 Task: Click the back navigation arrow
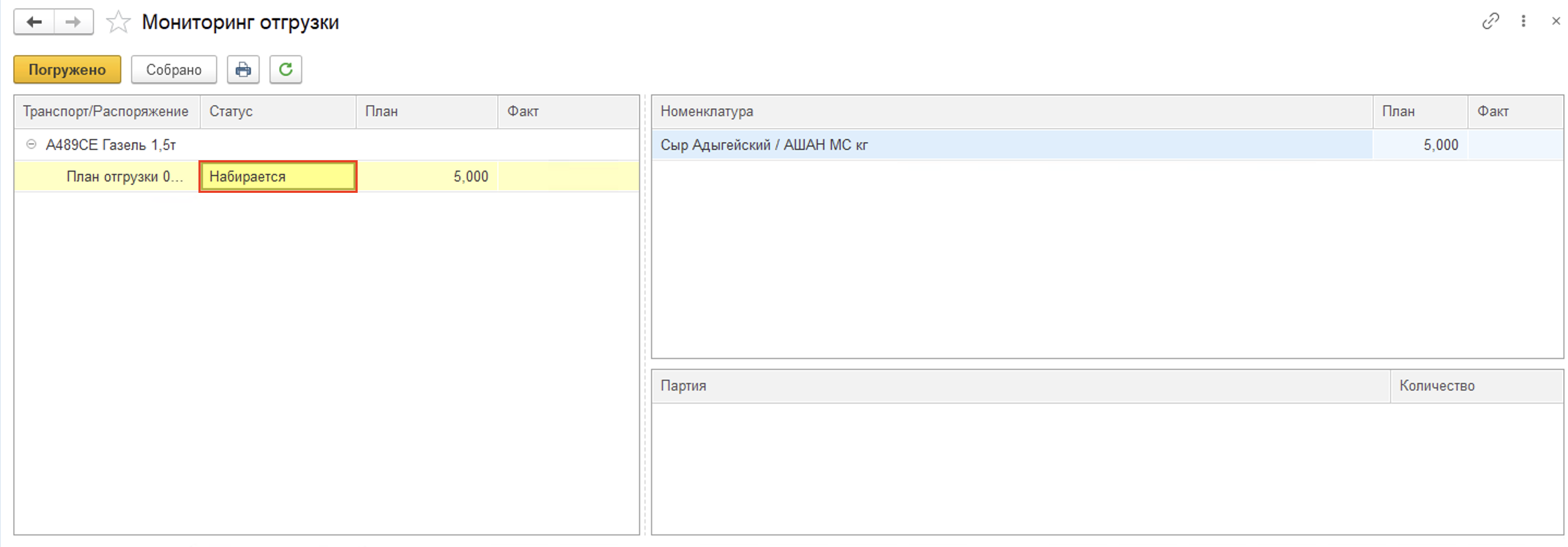click(x=34, y=22)
